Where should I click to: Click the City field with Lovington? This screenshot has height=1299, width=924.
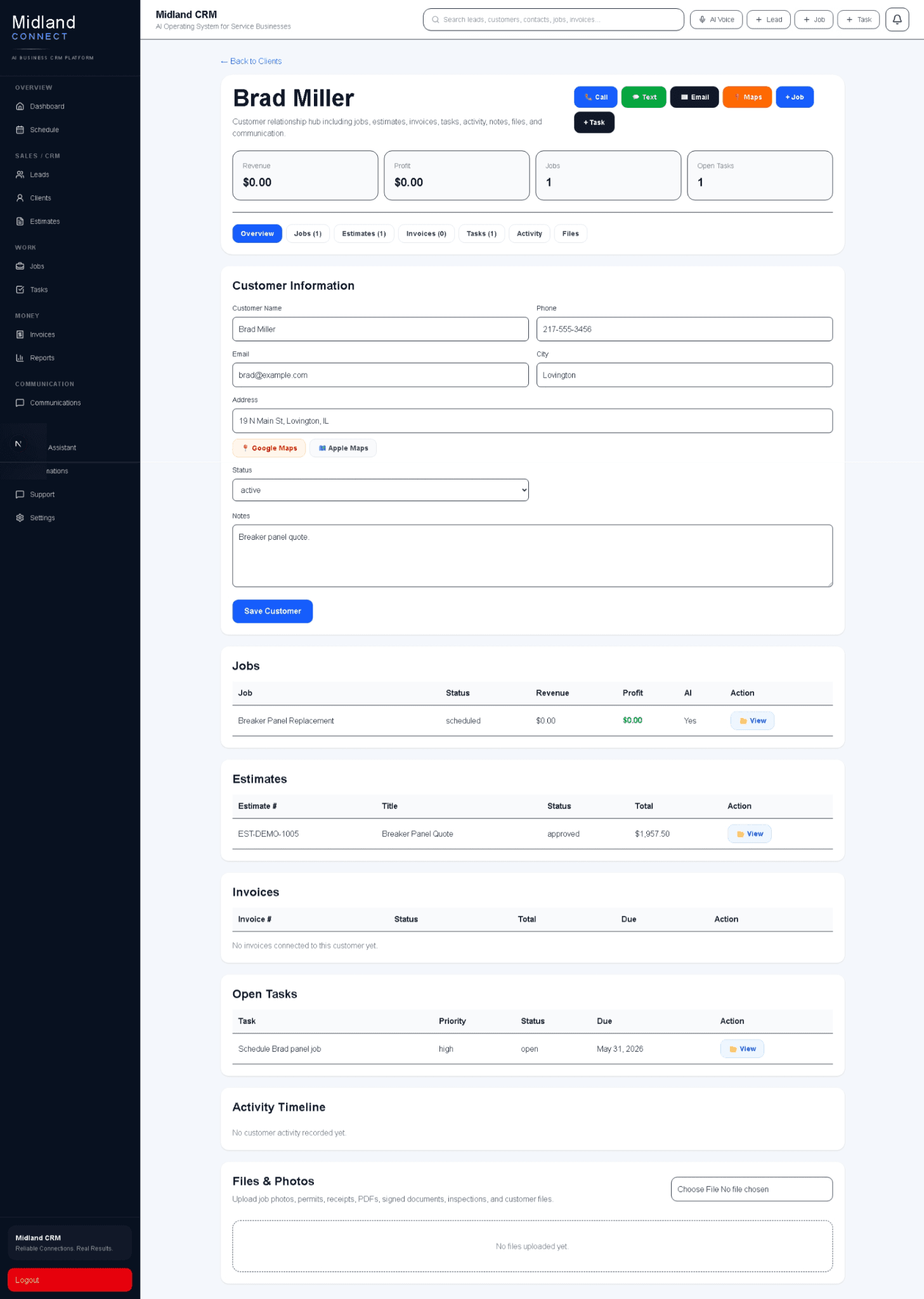(684, 375)
